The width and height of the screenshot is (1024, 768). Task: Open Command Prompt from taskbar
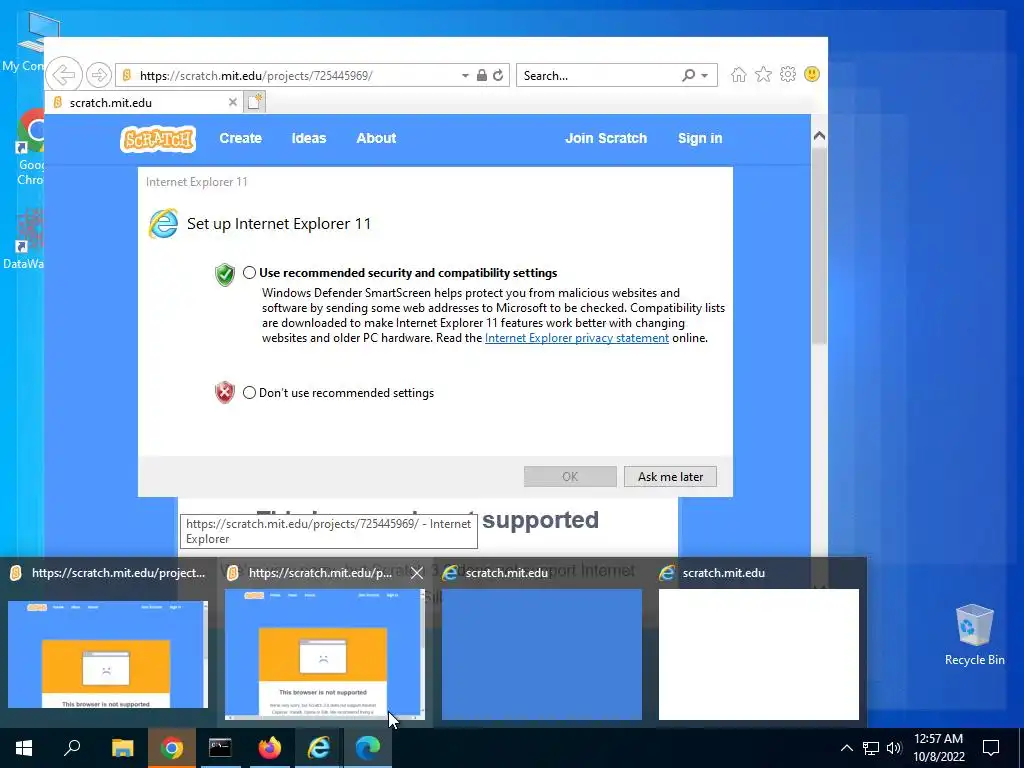pos(220,748)
